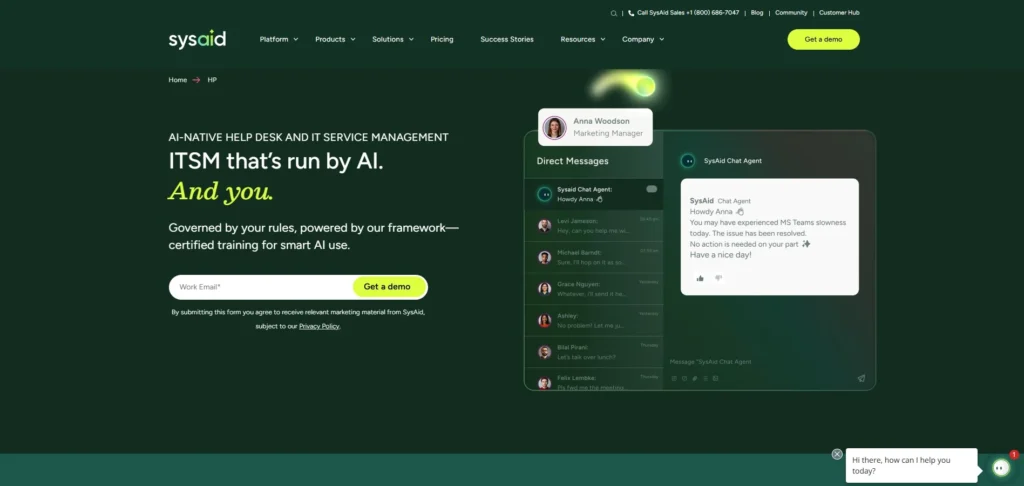Open Levi Jameson's conversation

click(x=594, y=226)
